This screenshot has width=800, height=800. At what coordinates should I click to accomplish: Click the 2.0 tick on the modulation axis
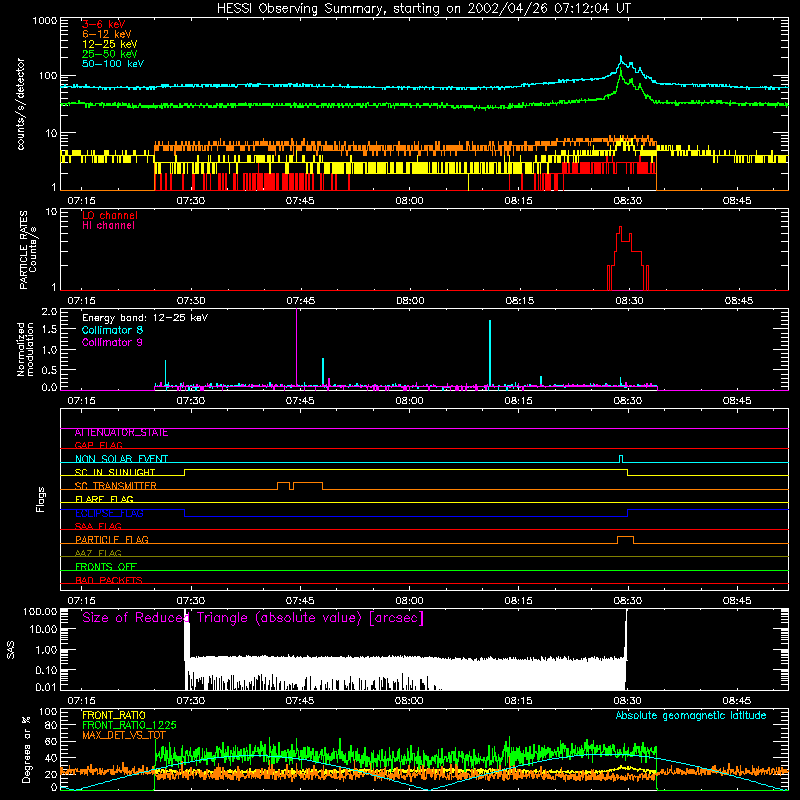[x=49, y=312]
